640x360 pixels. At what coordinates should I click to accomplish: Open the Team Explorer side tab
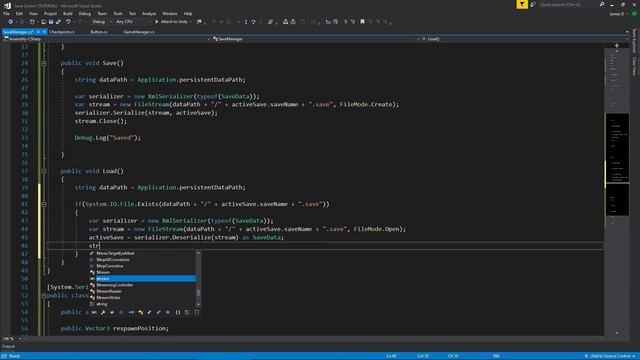tap(634, 41)
